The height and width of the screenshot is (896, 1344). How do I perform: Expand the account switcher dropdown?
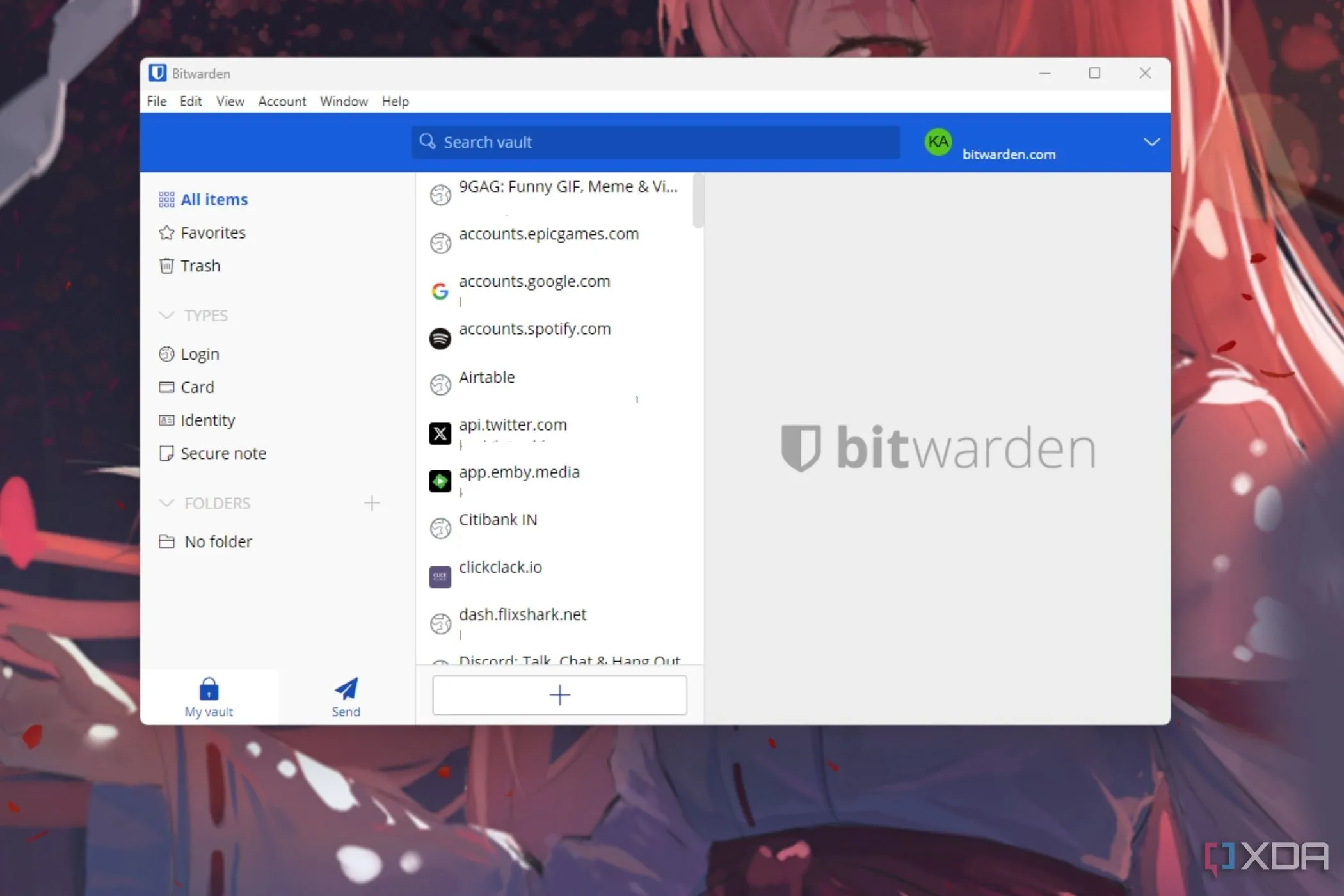(x=1151, y=142)
